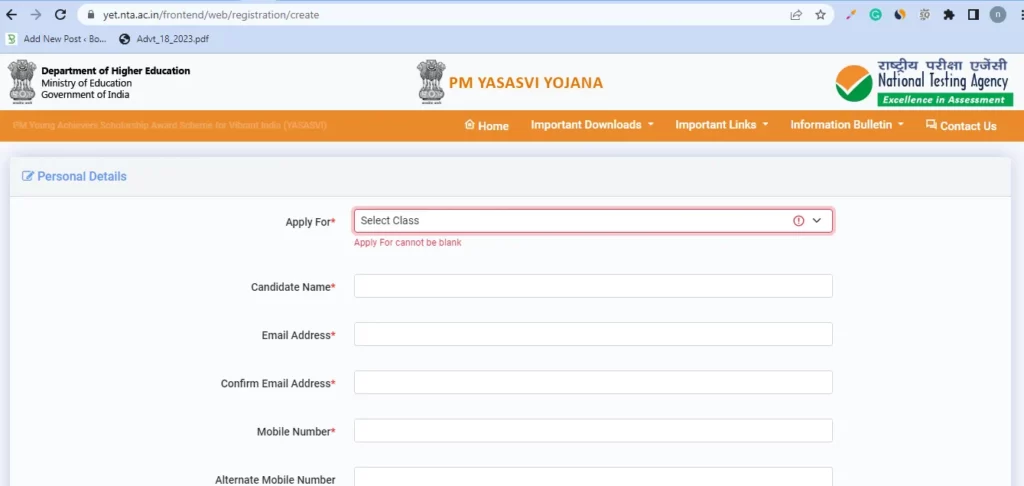1024x486 pixels.
Task: Focus the Email Address input field
Action: [x=593, y=334]
